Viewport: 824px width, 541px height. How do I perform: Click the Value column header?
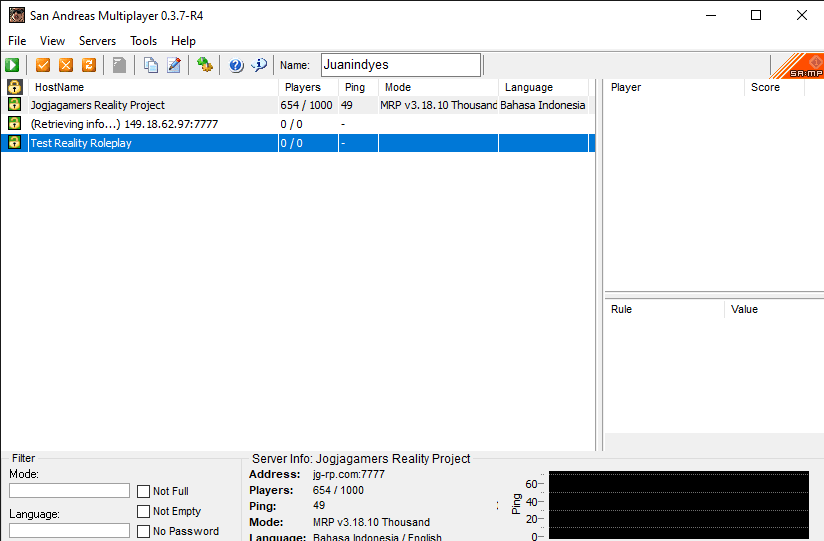pyautogui.click(x=774, y=309)
